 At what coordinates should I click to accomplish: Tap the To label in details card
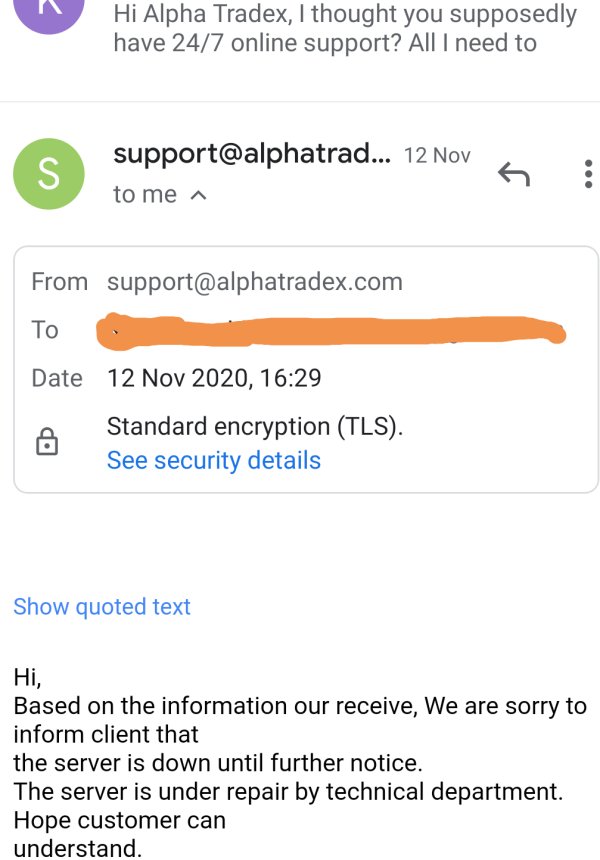44,330
